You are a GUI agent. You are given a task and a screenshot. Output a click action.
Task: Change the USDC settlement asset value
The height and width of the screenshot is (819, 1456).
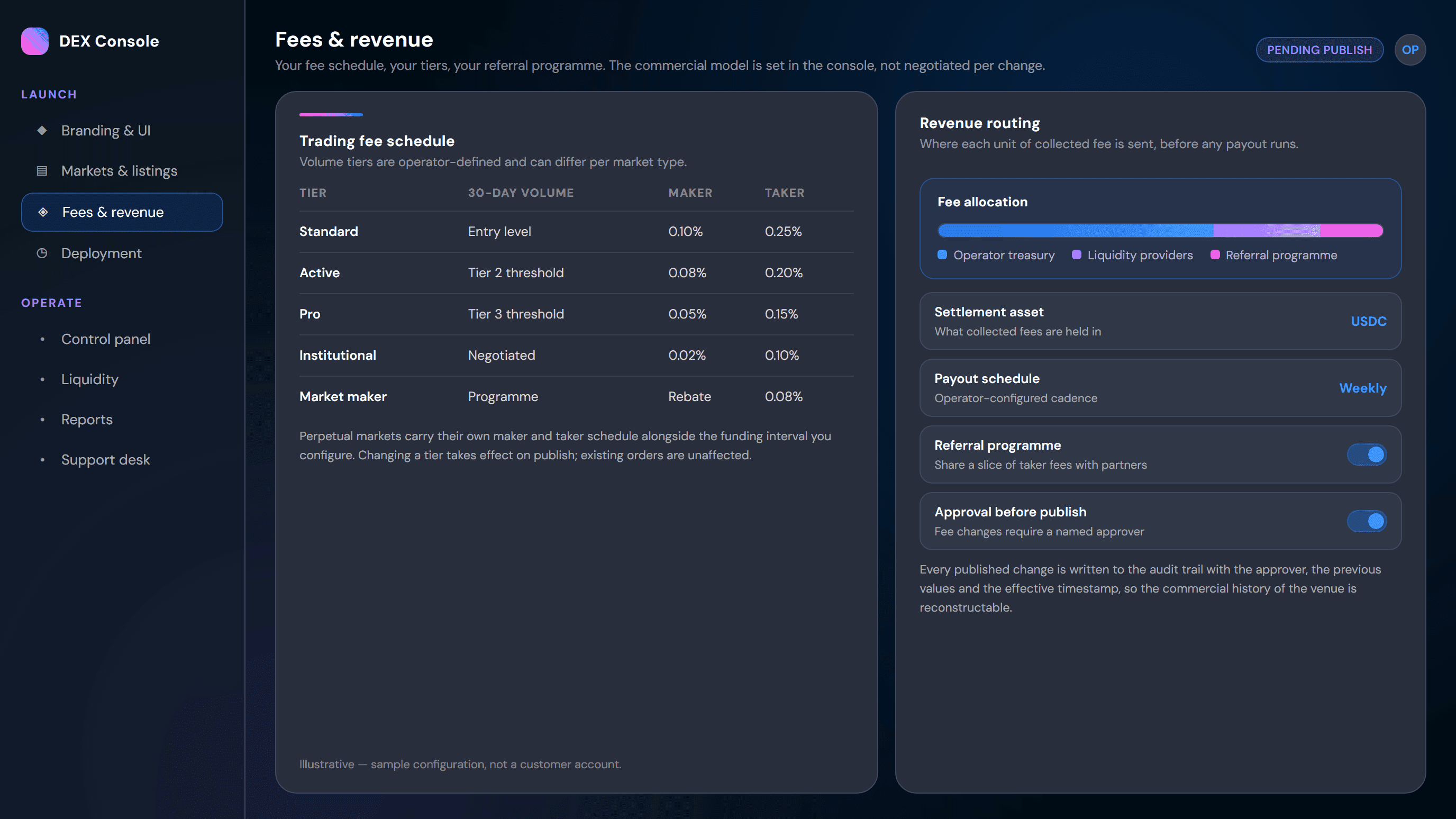(1368, 321)
